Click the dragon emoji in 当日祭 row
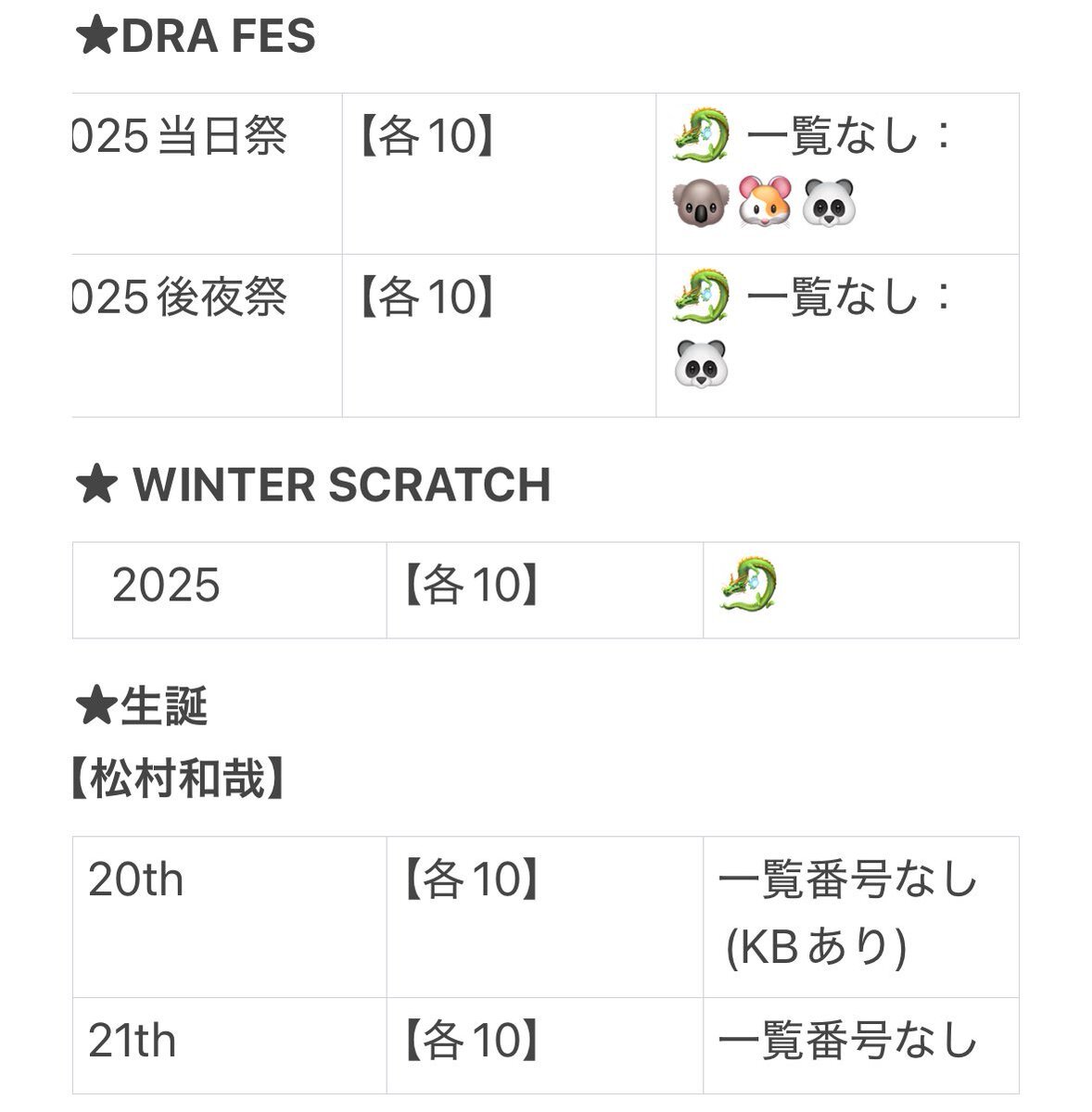This screenshot has width=1092, height=1112. [701, 137]
